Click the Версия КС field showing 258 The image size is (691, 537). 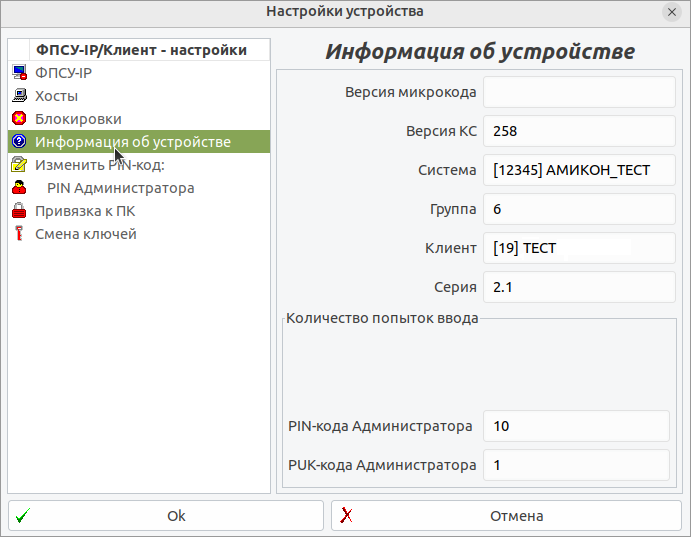tap(579, 131)
